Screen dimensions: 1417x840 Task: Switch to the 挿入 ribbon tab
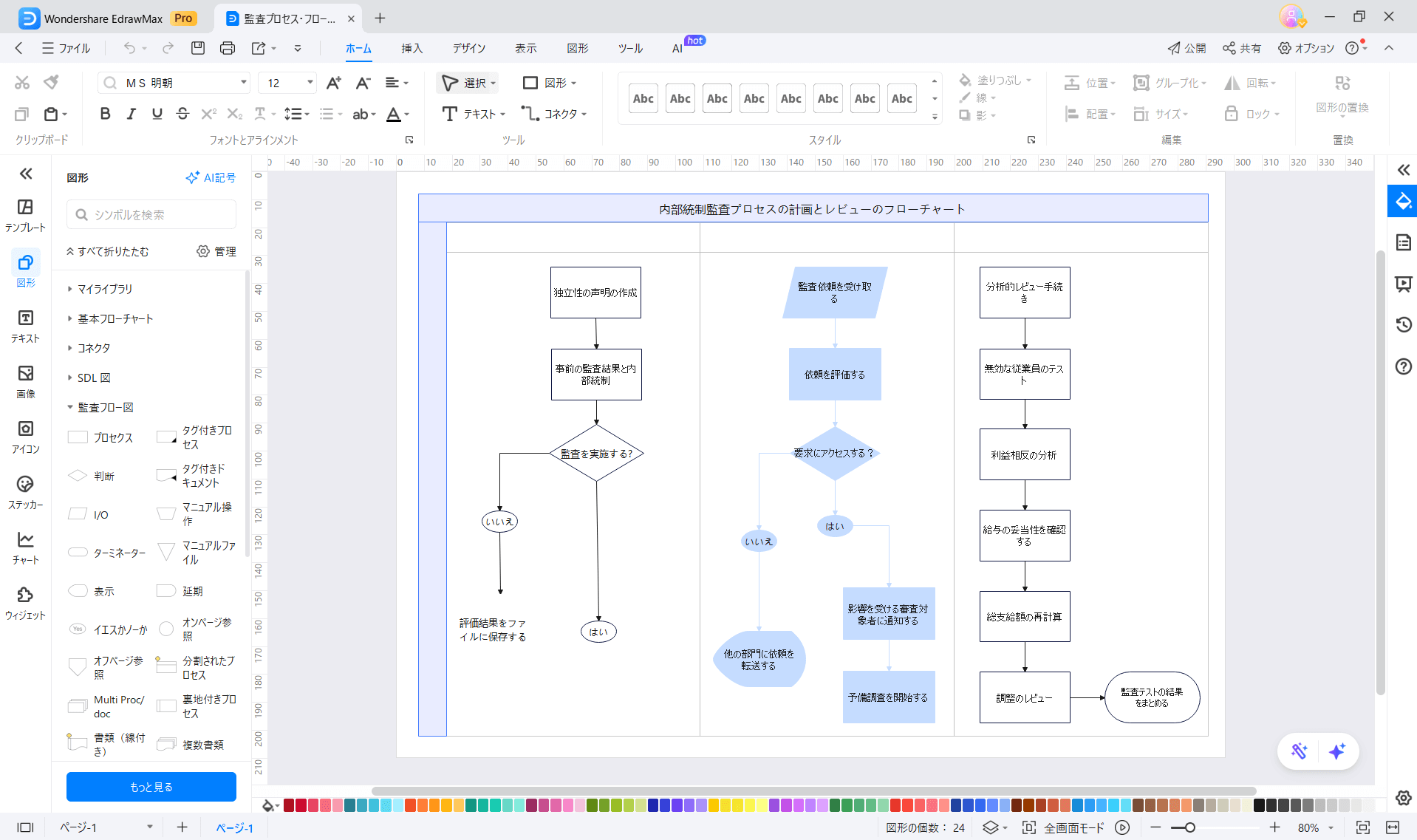pos(412,48)
